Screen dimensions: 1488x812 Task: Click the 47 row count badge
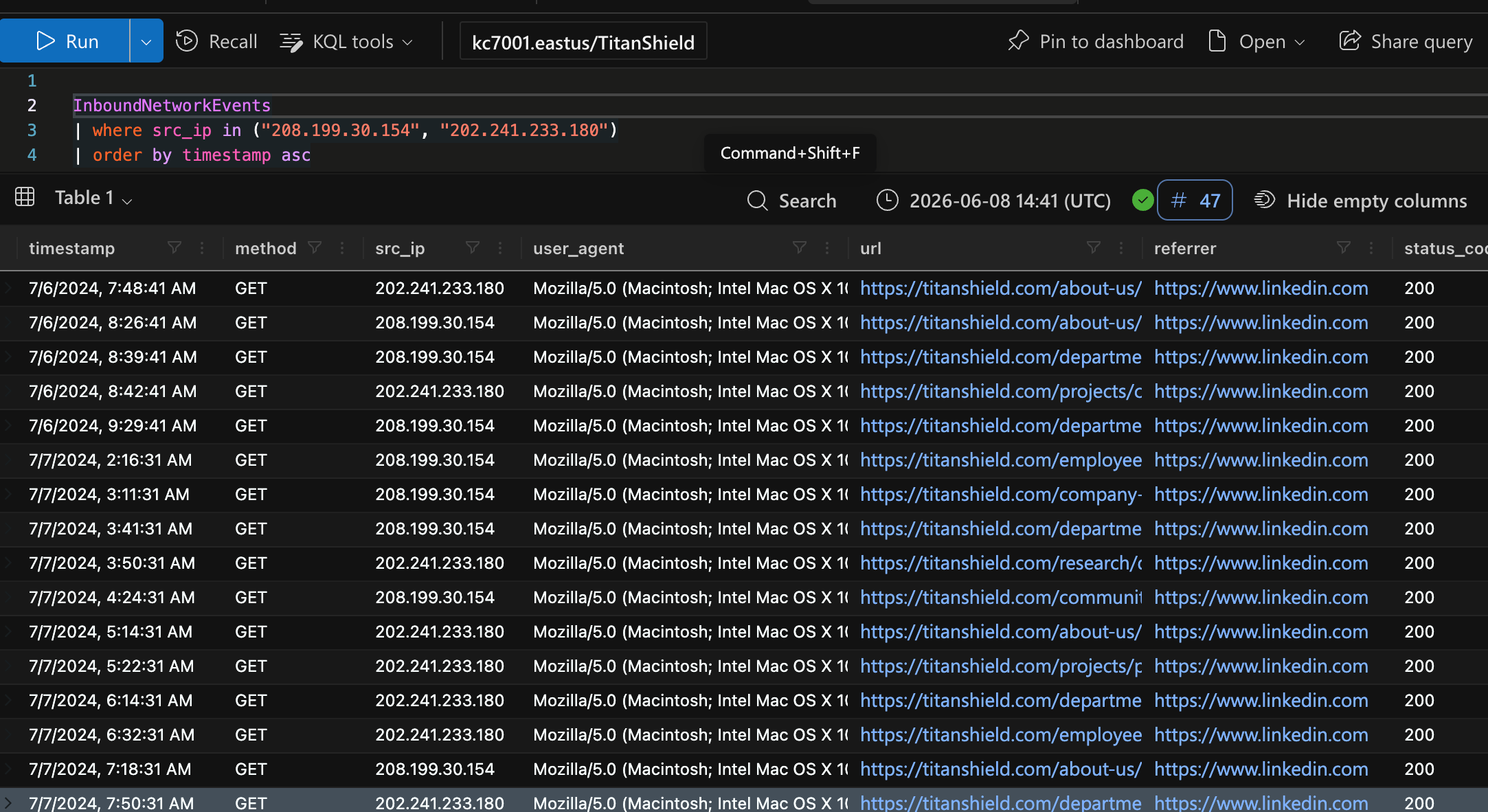1195,200
